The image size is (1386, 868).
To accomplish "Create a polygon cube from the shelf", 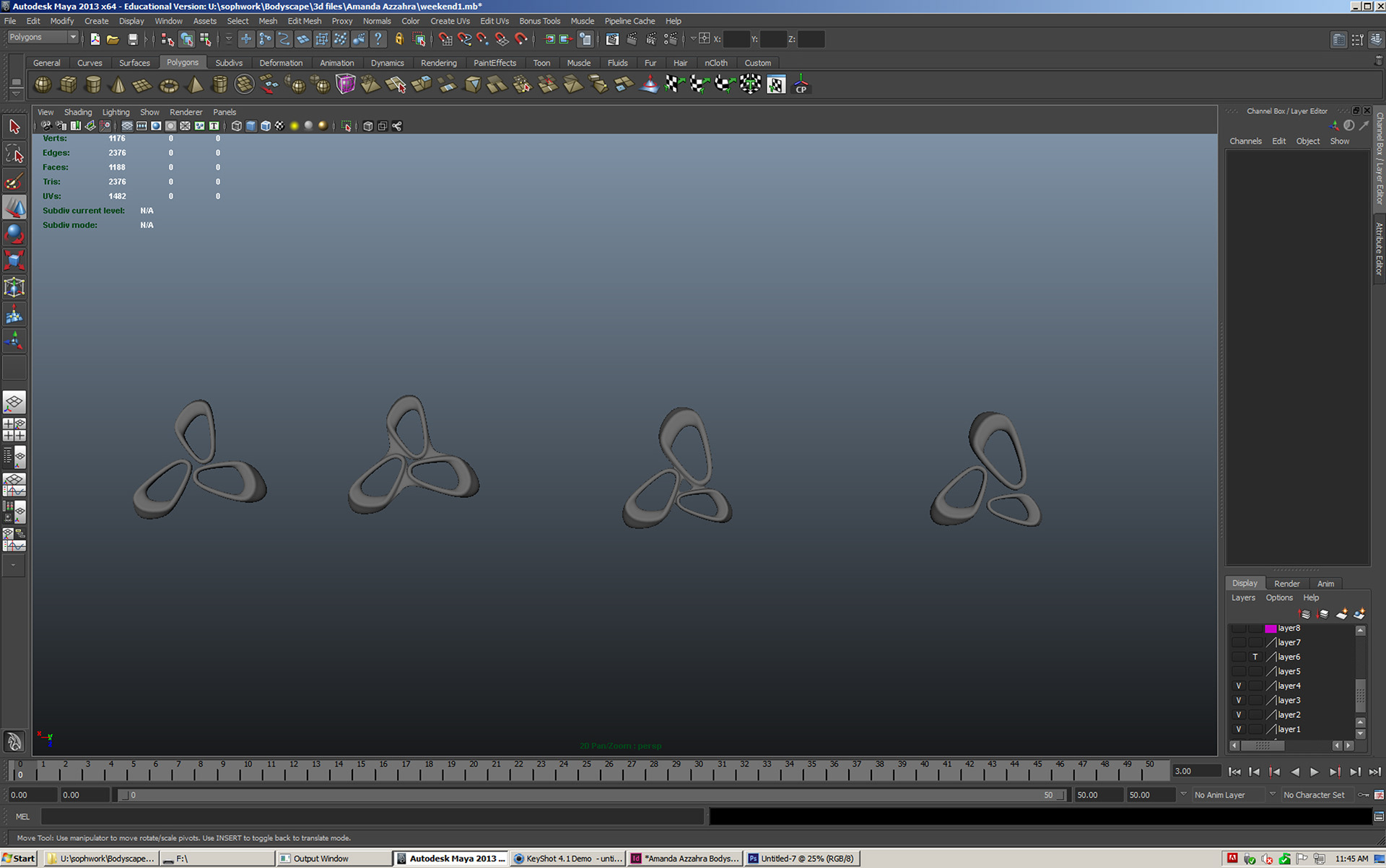I will tap(68, 85).
